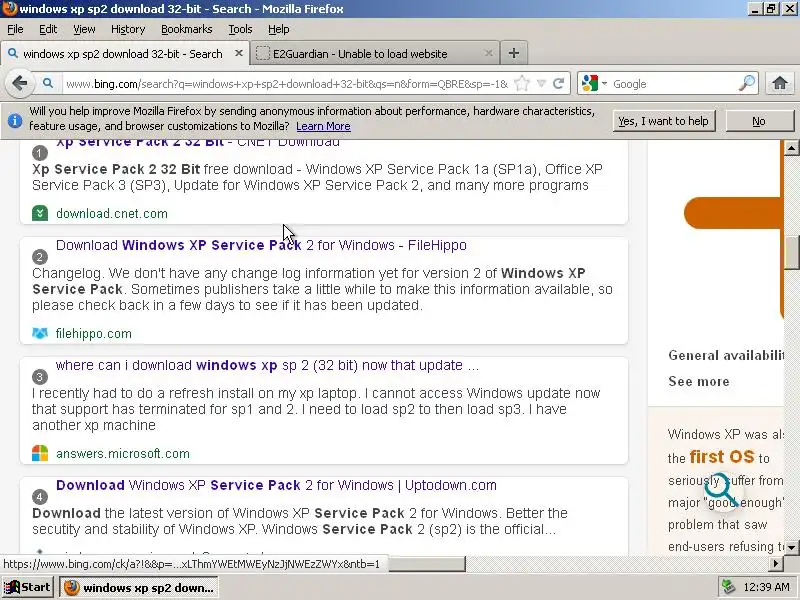The height and width of the screenshot is (600, 800).
Task: Open the Learn More link
Action: click(323, 126)
